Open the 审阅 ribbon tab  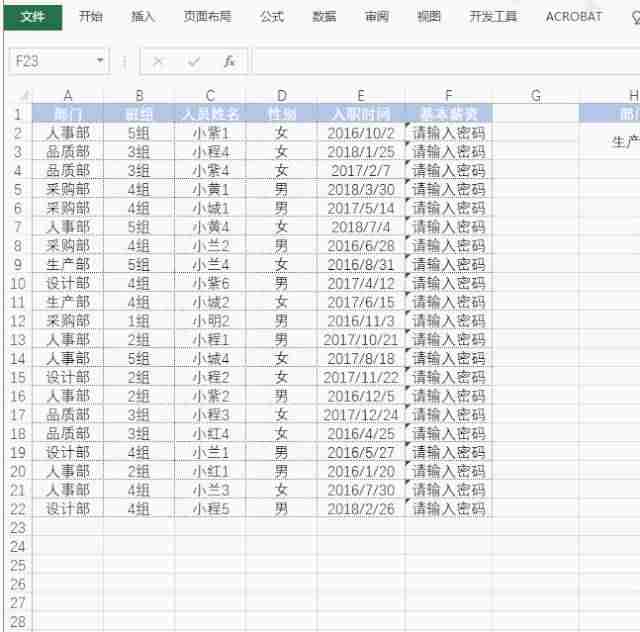(x=376, y=17)
